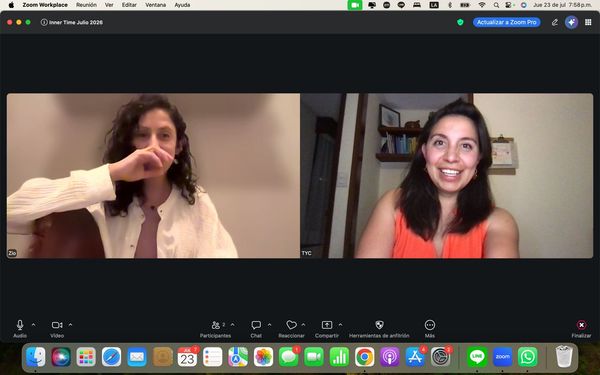The image size is (600, 375).
Task: Expand share options arrow beside Compartir
Action: pyautogui.click(x=341, y=325)
